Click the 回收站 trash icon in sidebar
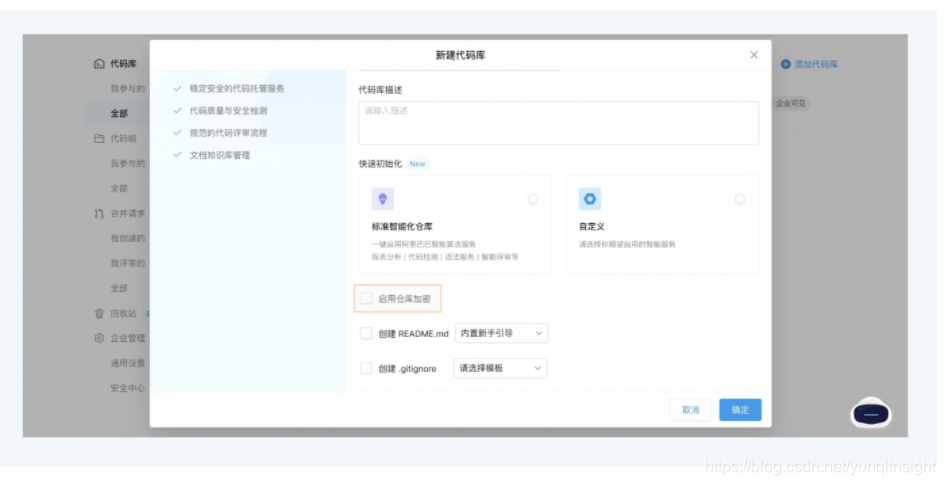This screenshot has height=485, width=946. (x=99, y=313)
